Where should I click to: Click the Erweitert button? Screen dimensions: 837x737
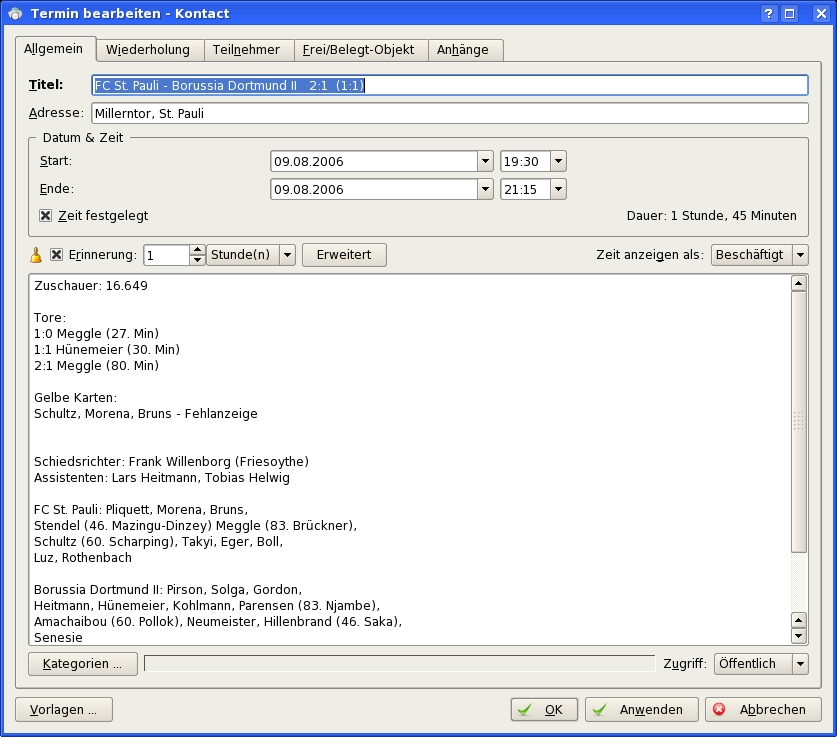(x=344, y=255)
